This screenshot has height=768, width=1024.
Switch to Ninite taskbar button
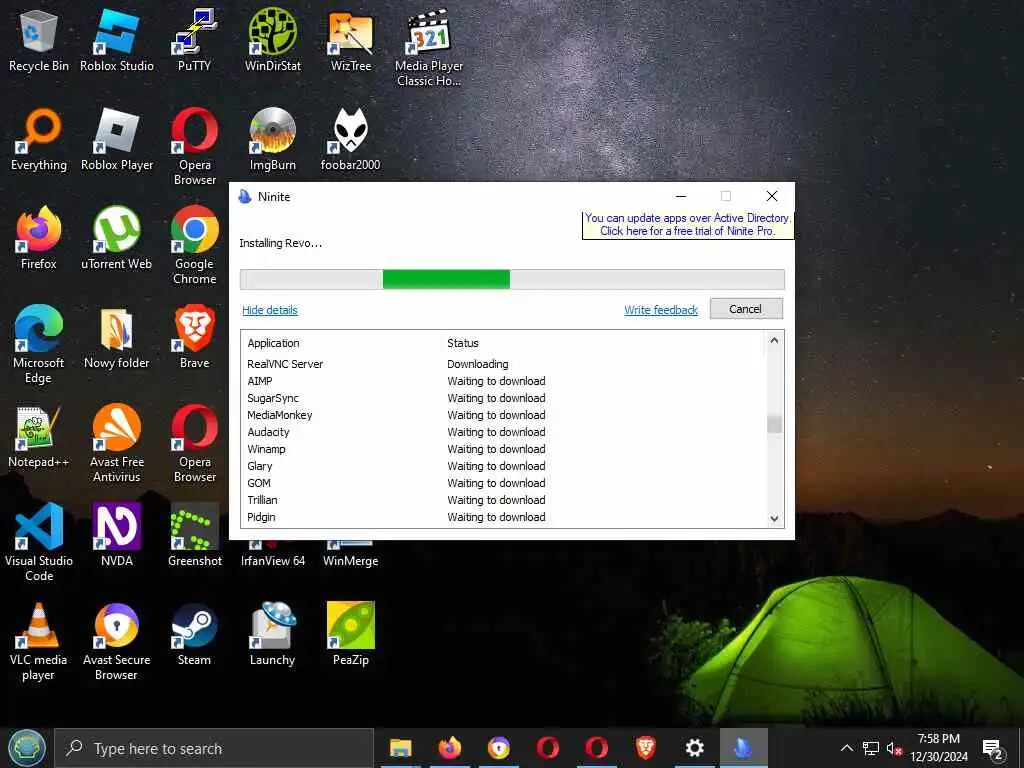(x=743, y=748)
